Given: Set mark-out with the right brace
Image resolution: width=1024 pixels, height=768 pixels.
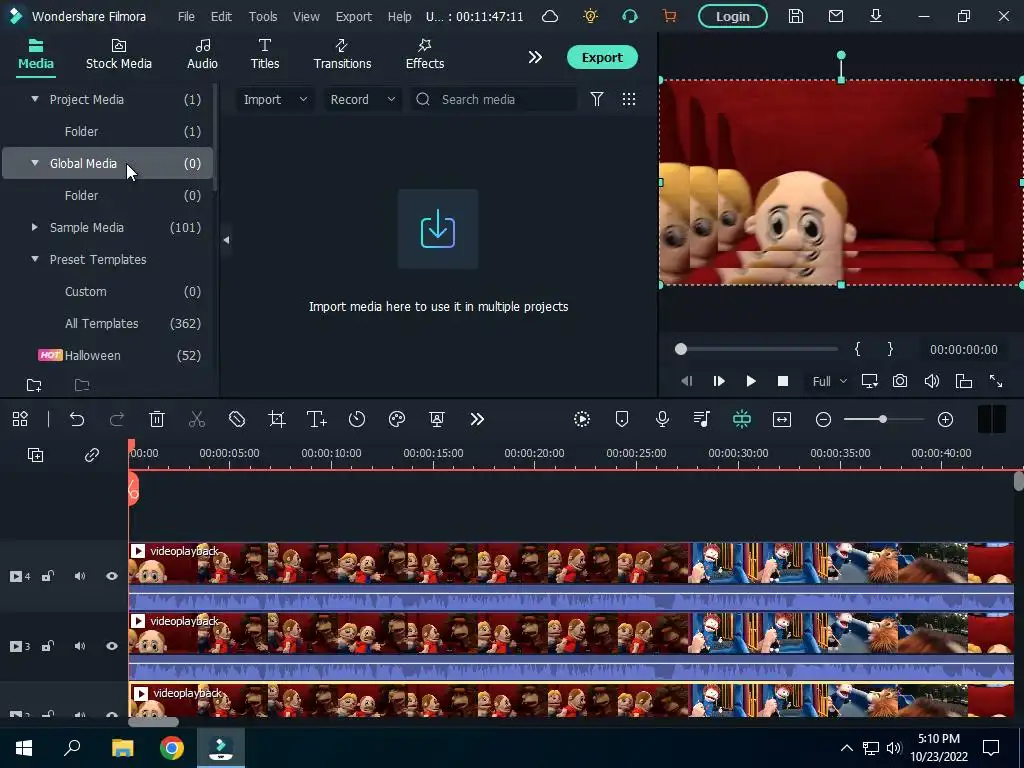Looking at the screenshot, I should click(x=890, y=349).
